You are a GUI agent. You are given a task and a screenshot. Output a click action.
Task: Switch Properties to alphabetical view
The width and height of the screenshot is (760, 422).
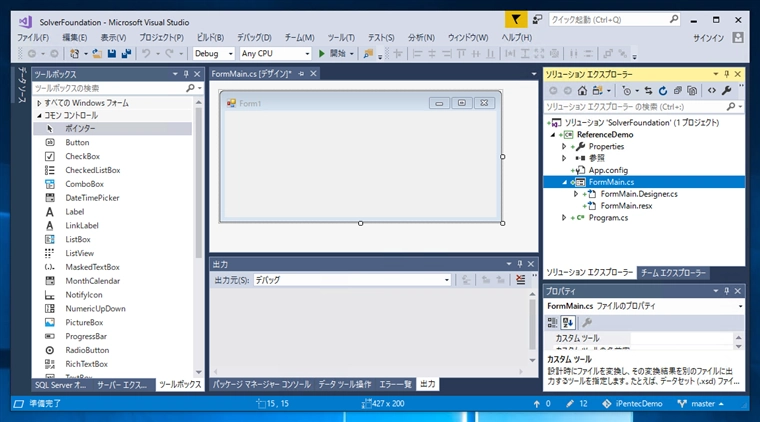[568, 323]
